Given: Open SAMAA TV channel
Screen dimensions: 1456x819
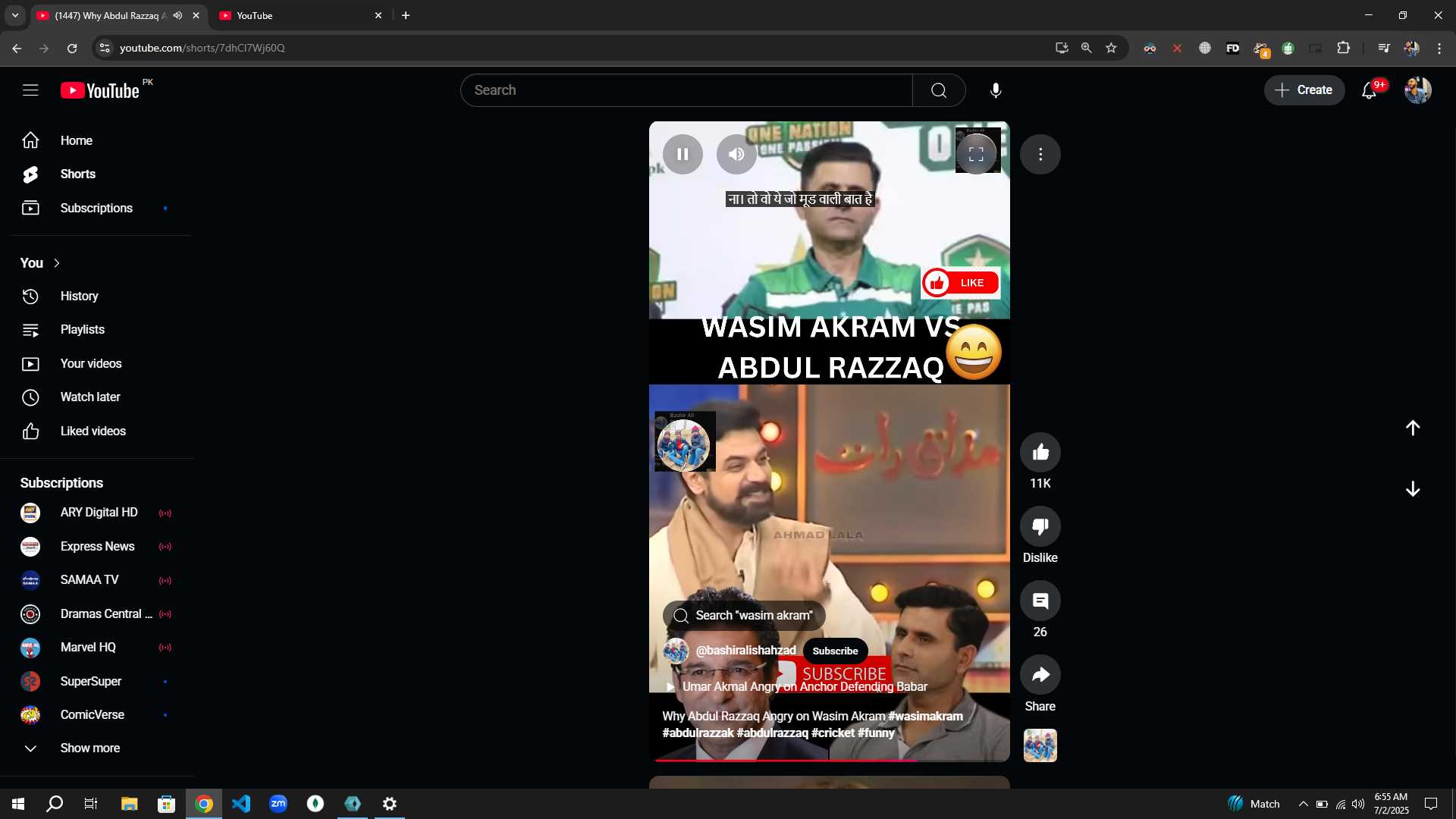Looking at the screenshot, I should tap(96, 580).
